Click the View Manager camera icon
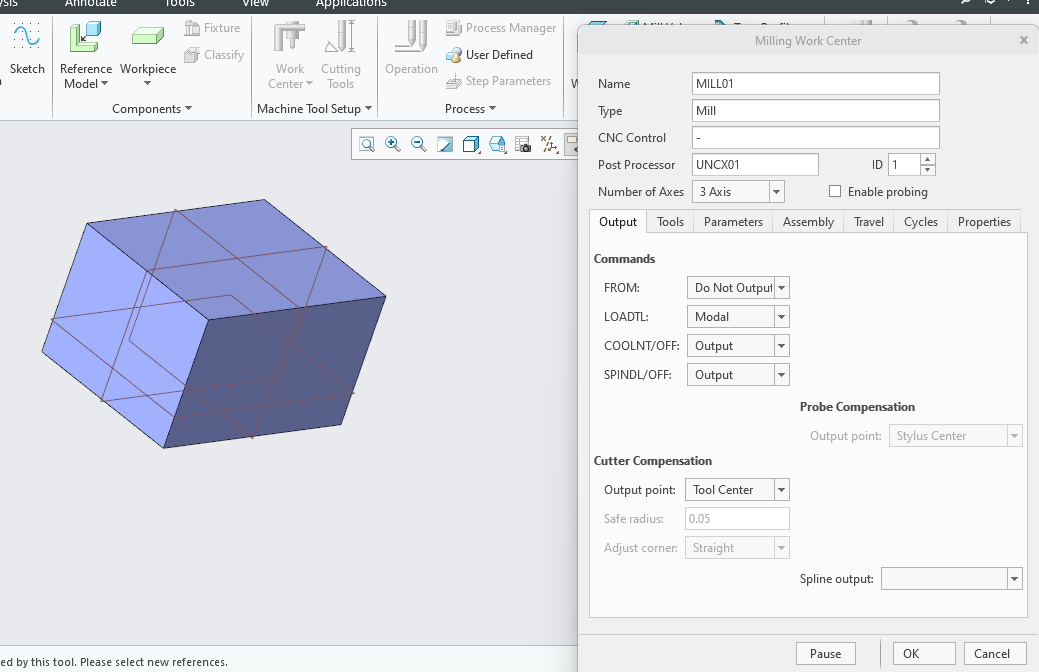The width and height of the screenshot is (1039, 672). click(523, 144)
